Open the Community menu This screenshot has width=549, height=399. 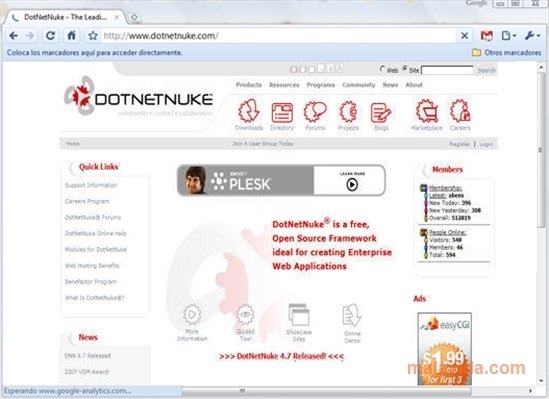(x=359, y=85)
